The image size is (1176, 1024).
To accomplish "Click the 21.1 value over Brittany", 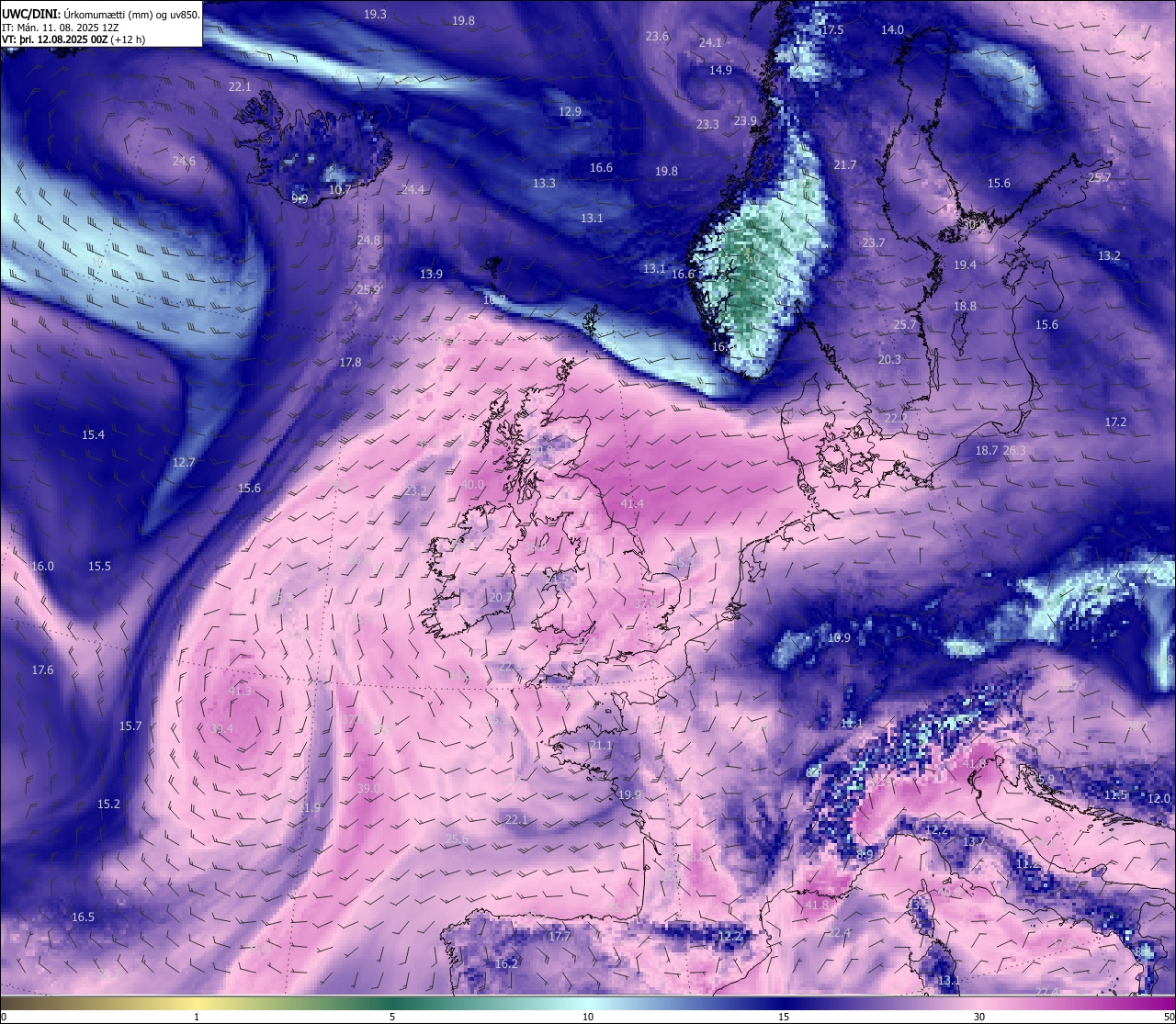I will [600, 745].
